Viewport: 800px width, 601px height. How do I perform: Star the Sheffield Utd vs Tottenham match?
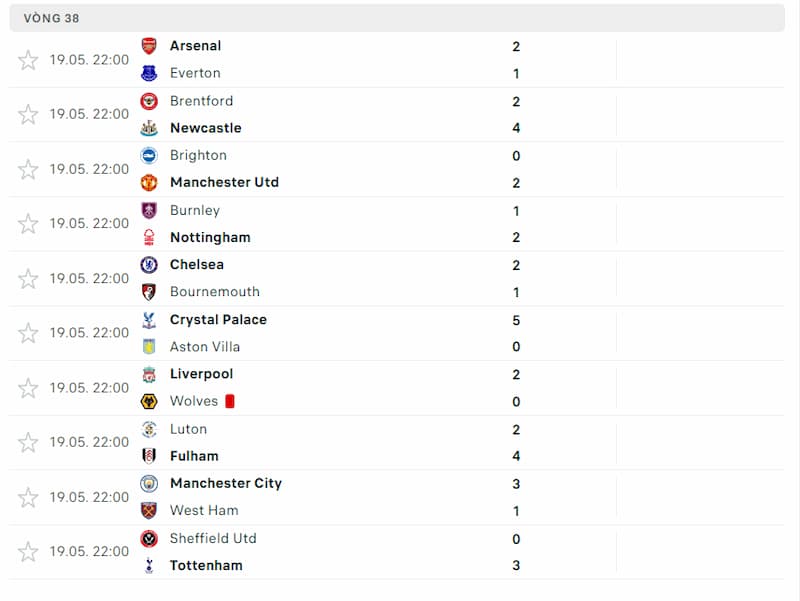pos(28,551)
